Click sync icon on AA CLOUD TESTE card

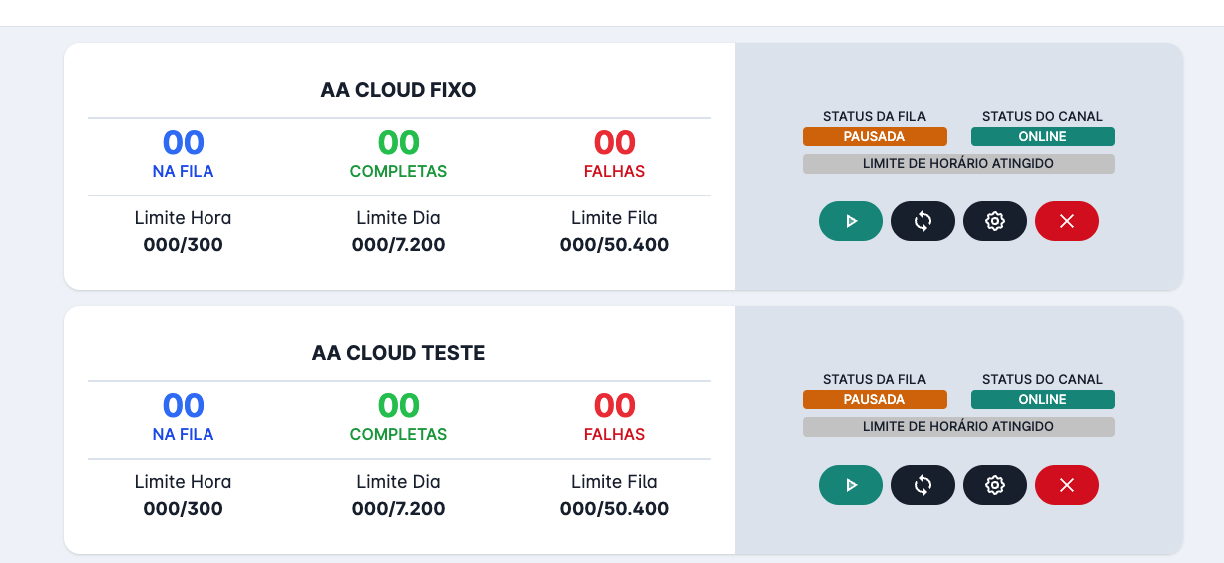click(923, 485)
